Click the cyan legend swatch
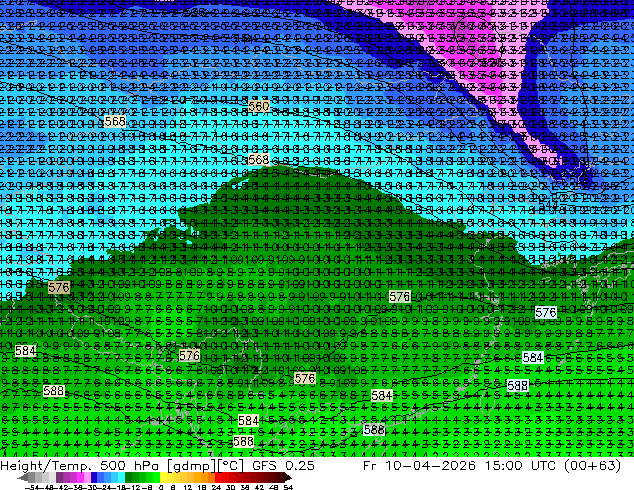The image size is (634, 490). (x=121, y=477)
